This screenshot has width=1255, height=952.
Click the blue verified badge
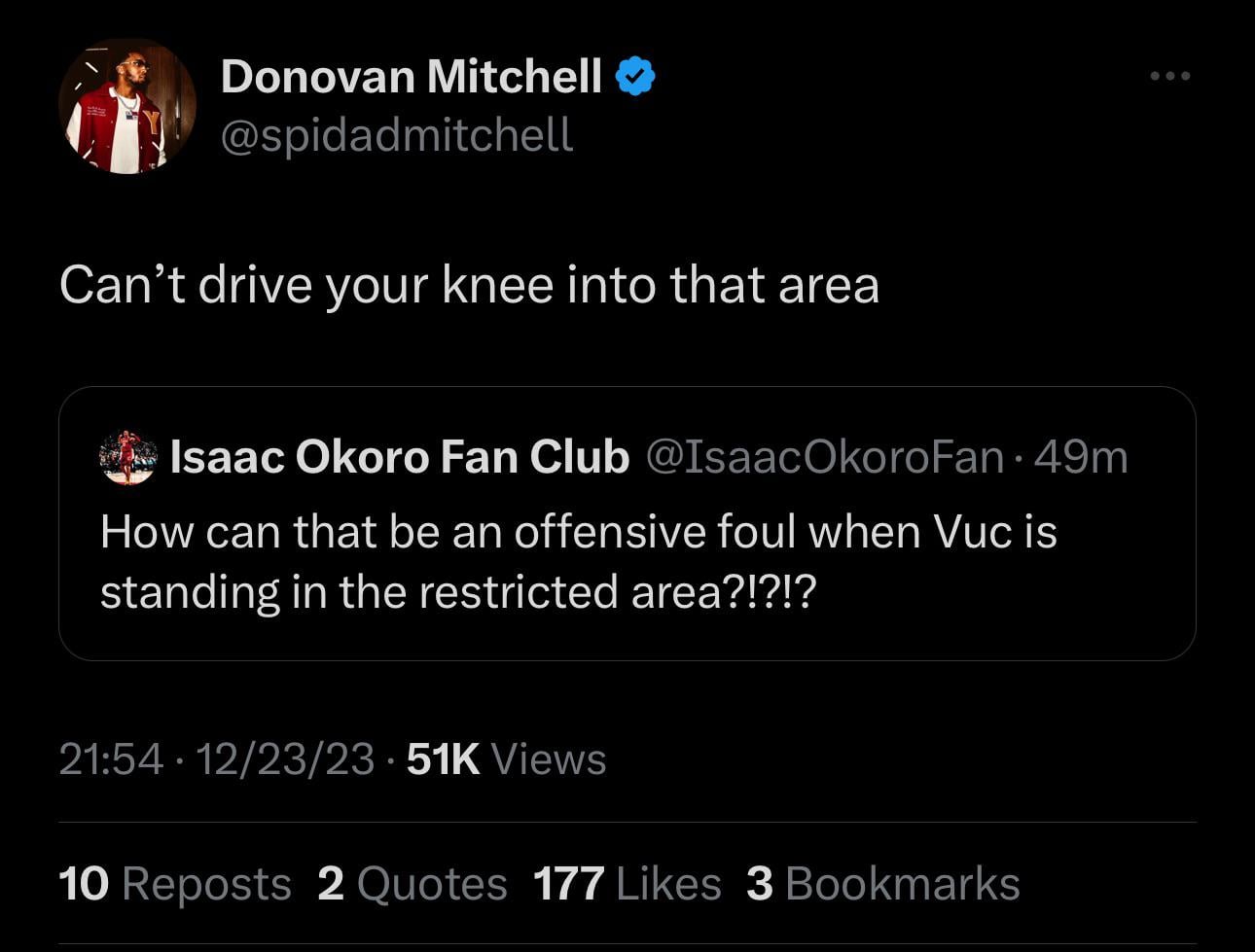click(634, 76)
